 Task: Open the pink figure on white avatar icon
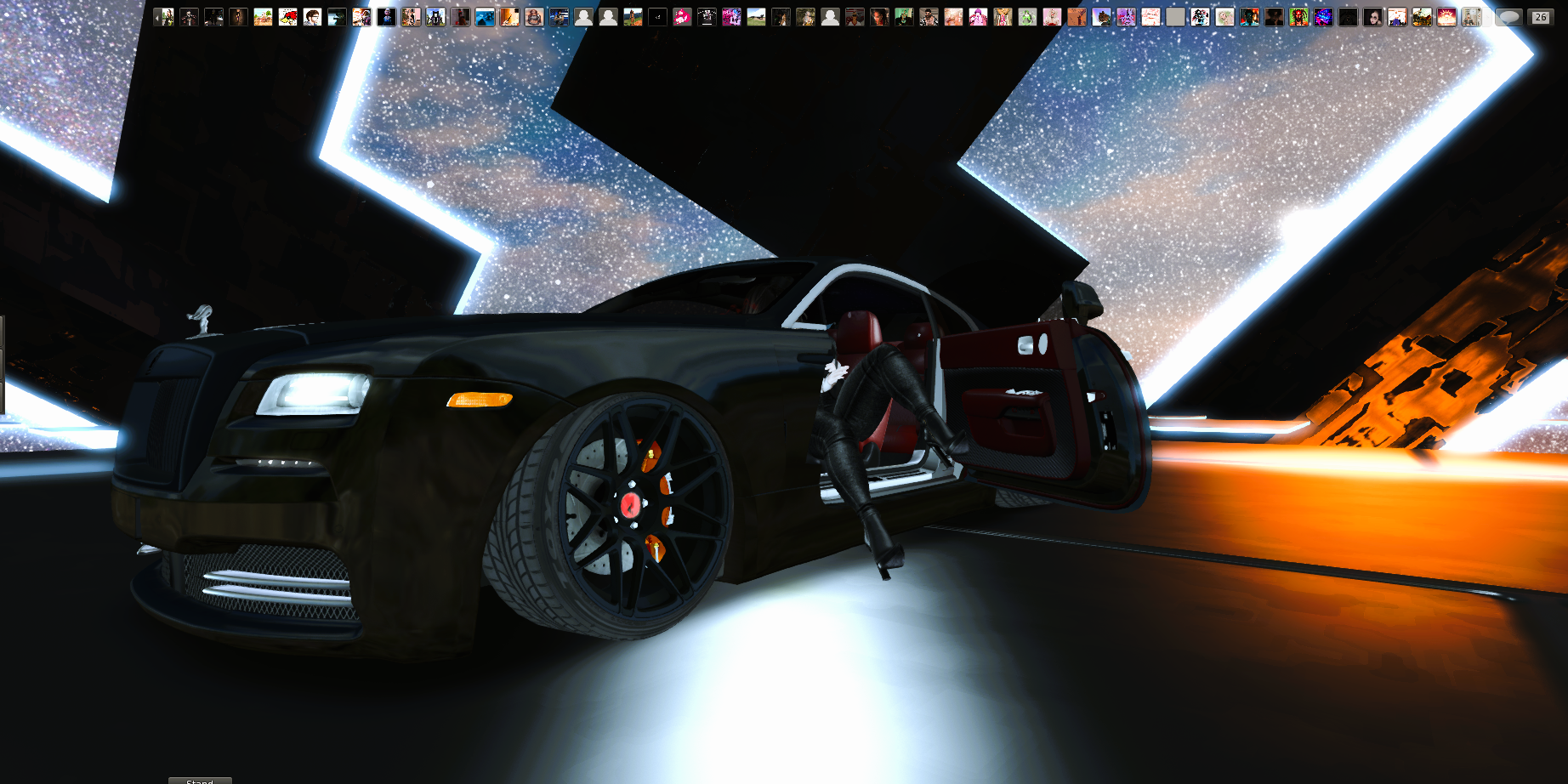978,17
